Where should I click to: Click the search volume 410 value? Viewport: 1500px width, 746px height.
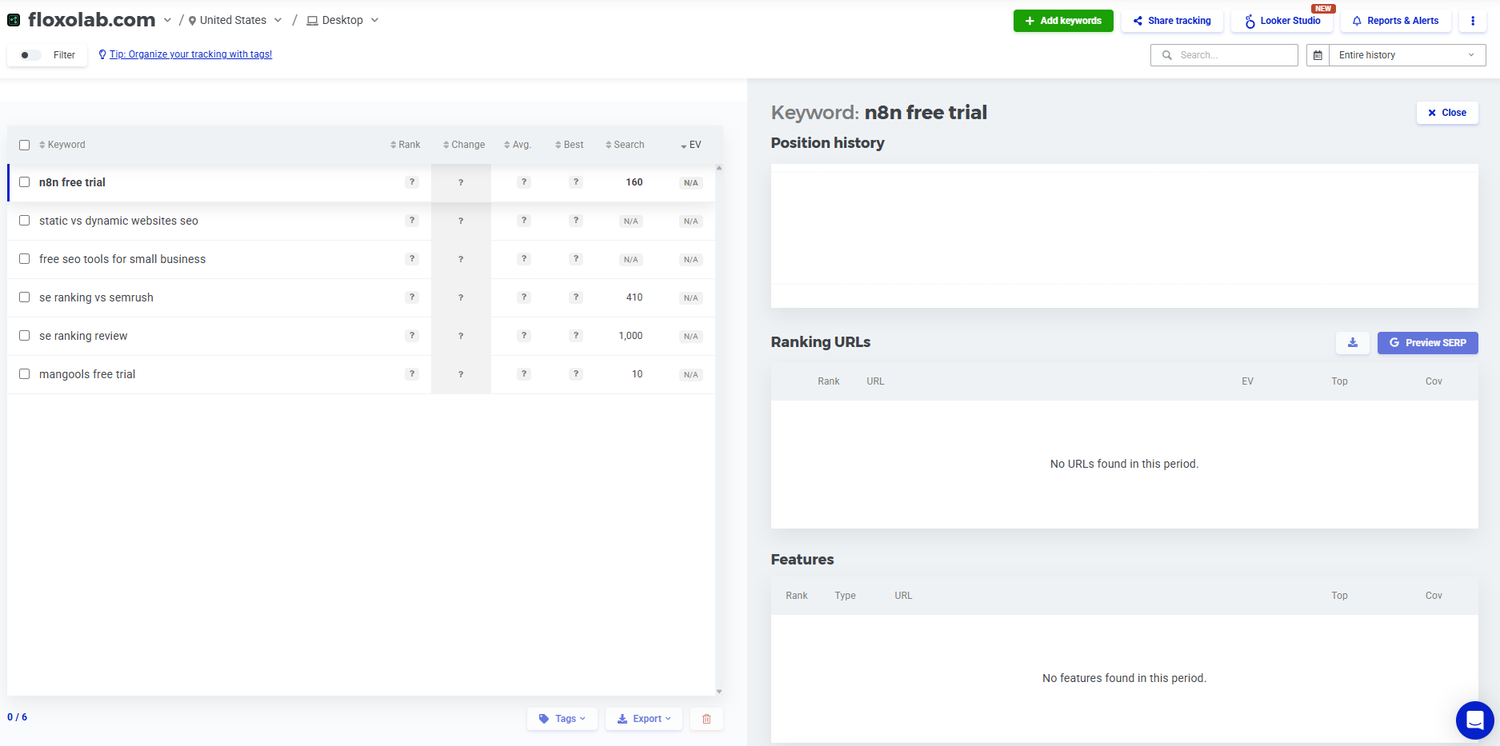point(634,297)
